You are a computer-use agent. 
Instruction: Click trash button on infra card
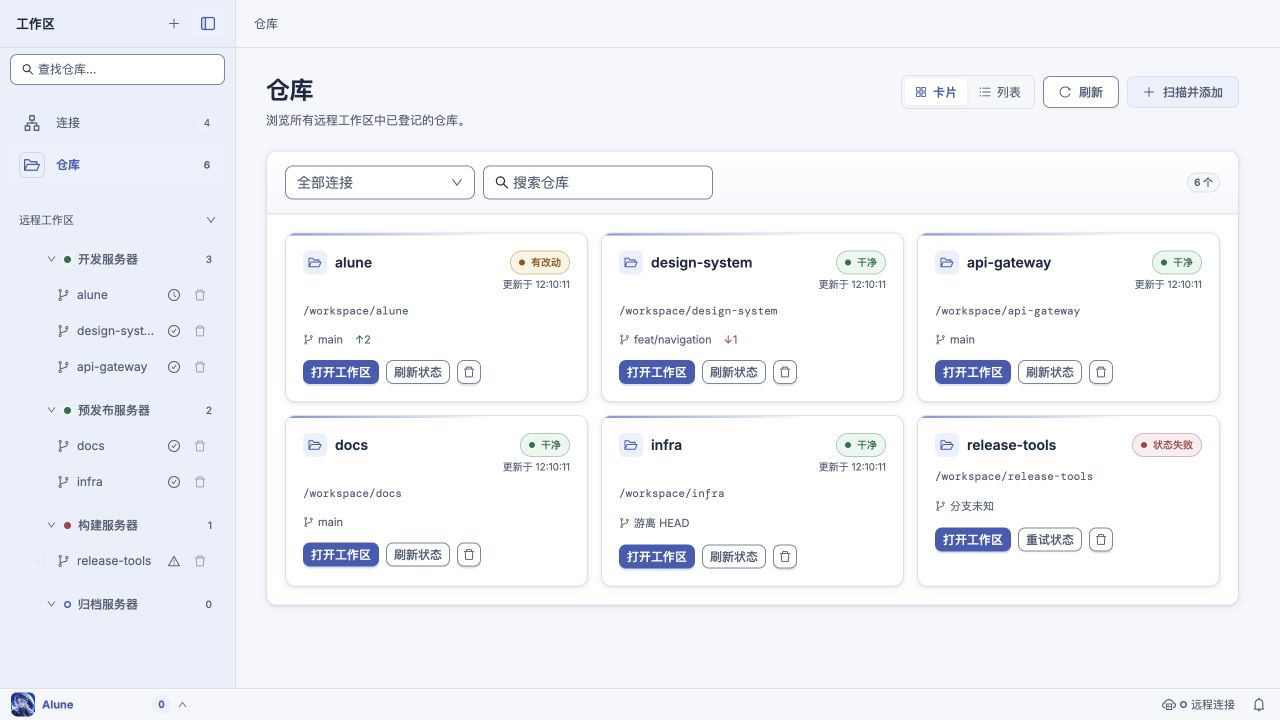(x=785, y=556)
